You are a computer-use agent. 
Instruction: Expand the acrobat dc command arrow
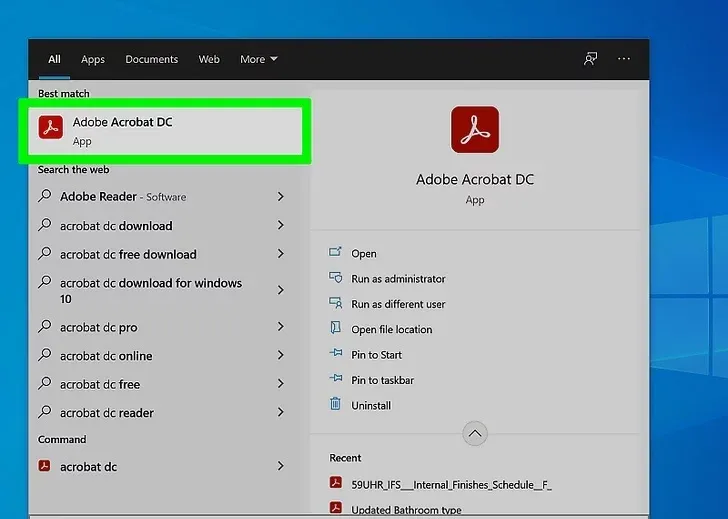(x=280, y=466)
